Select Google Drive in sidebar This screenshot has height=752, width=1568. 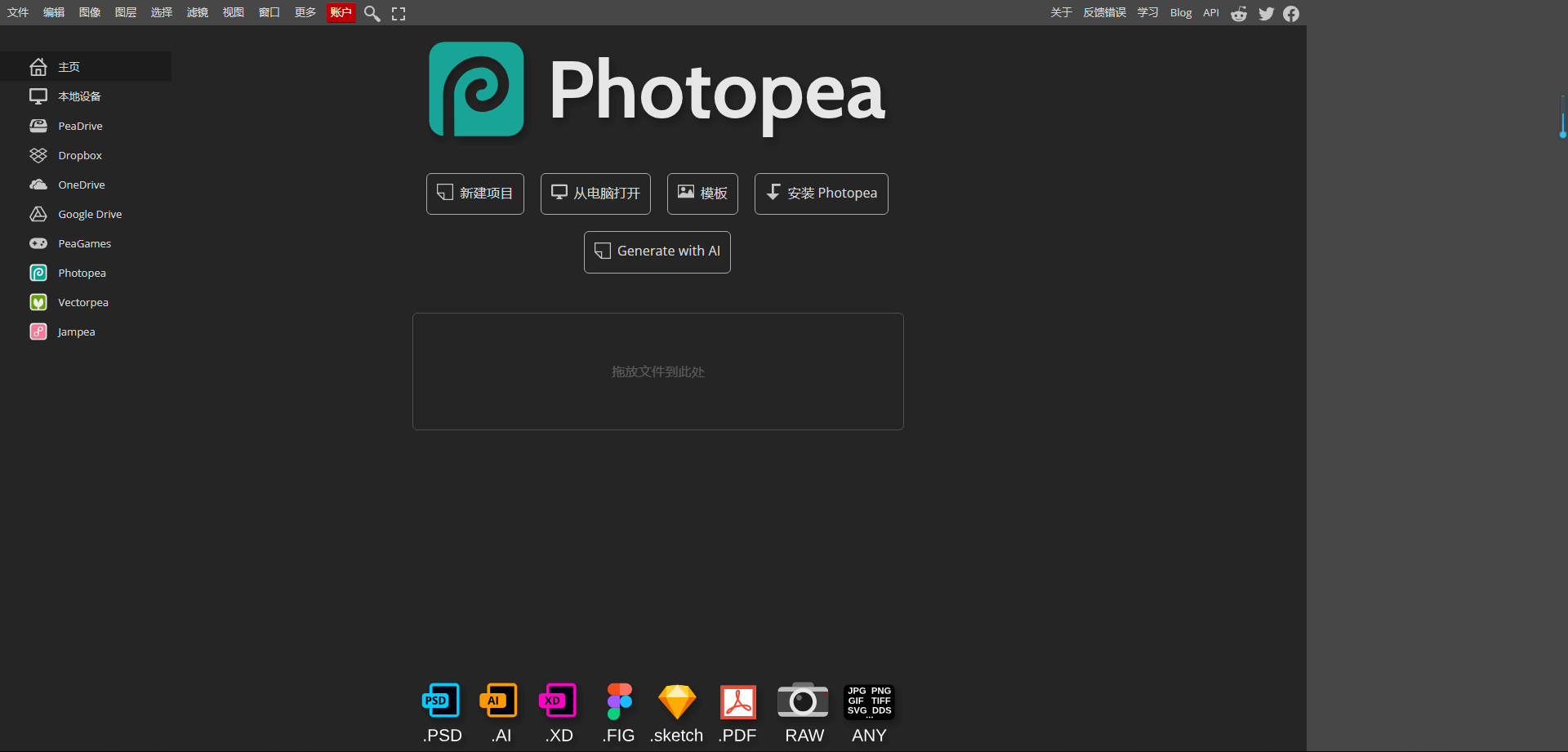coord(90,214)
